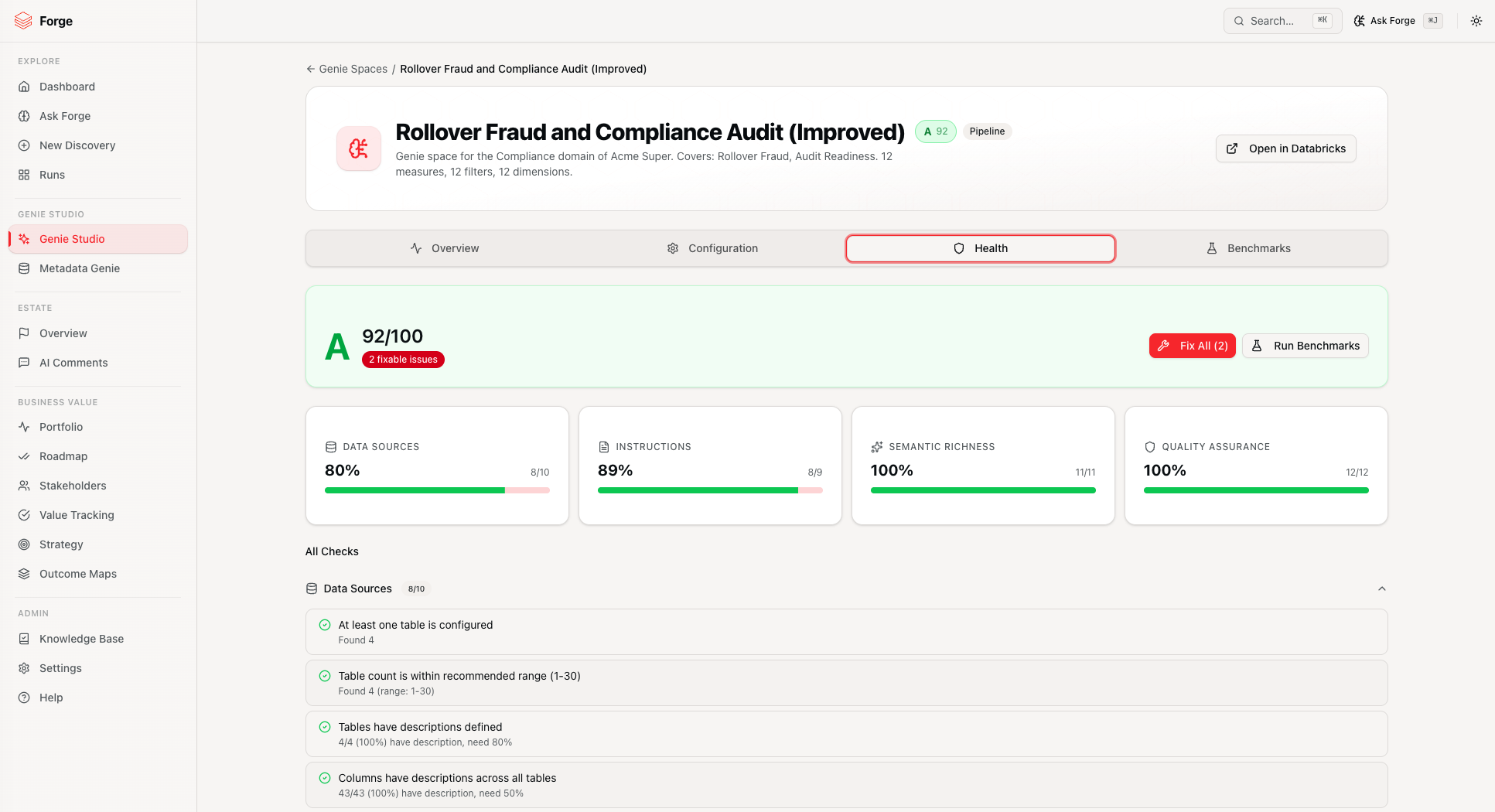Click Ask Forge in the top bar
Screen dimensions: 1495x812
tap(1398, 21)
